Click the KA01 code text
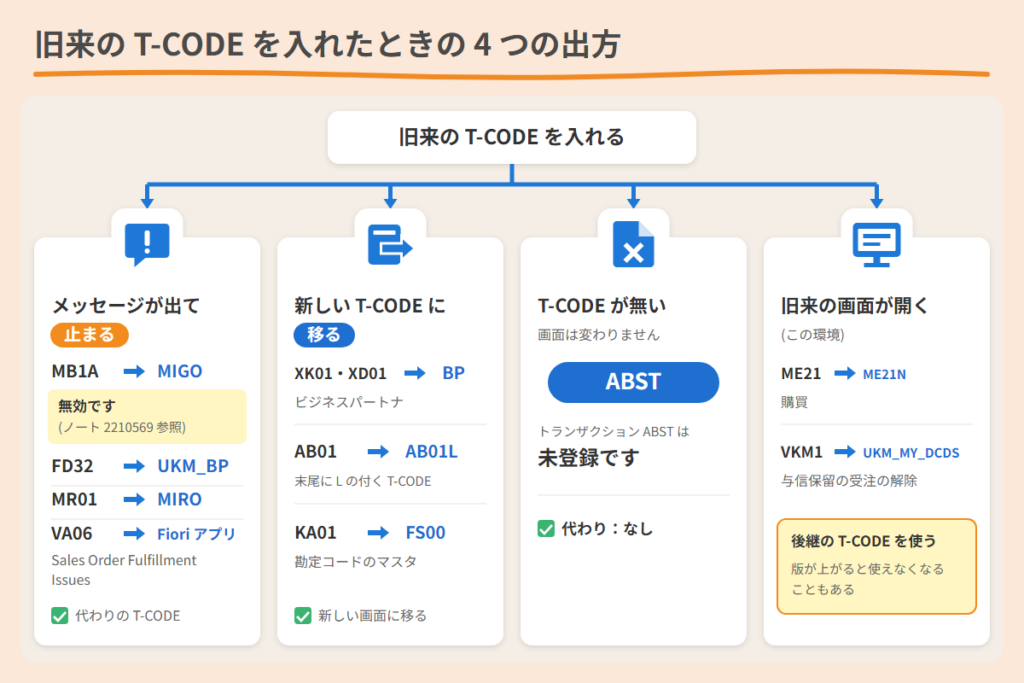 click(x=315, y=533)
